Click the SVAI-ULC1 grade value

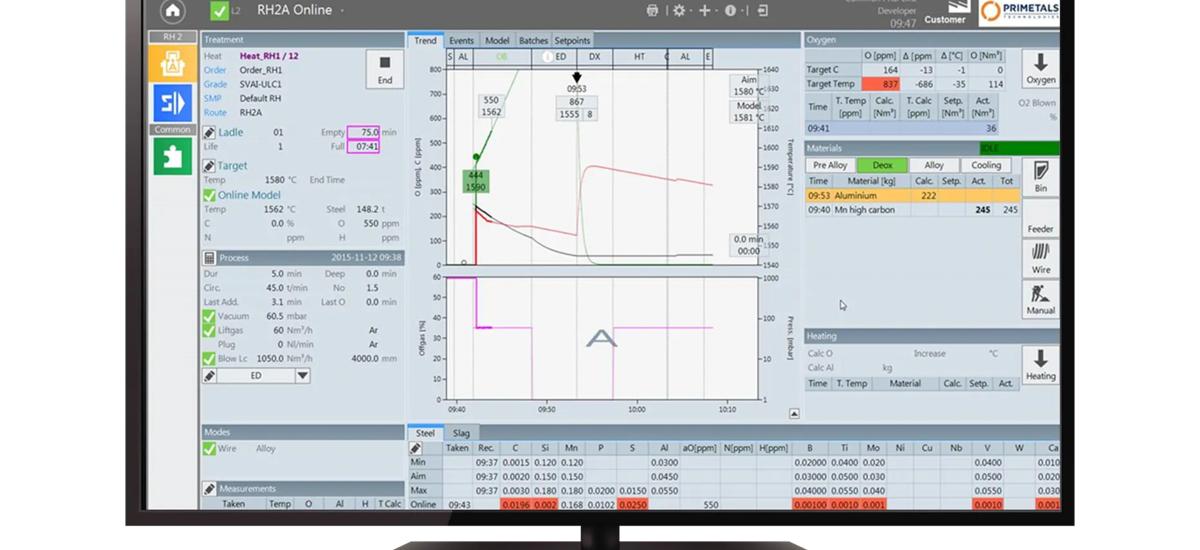(x=265, y=84)
